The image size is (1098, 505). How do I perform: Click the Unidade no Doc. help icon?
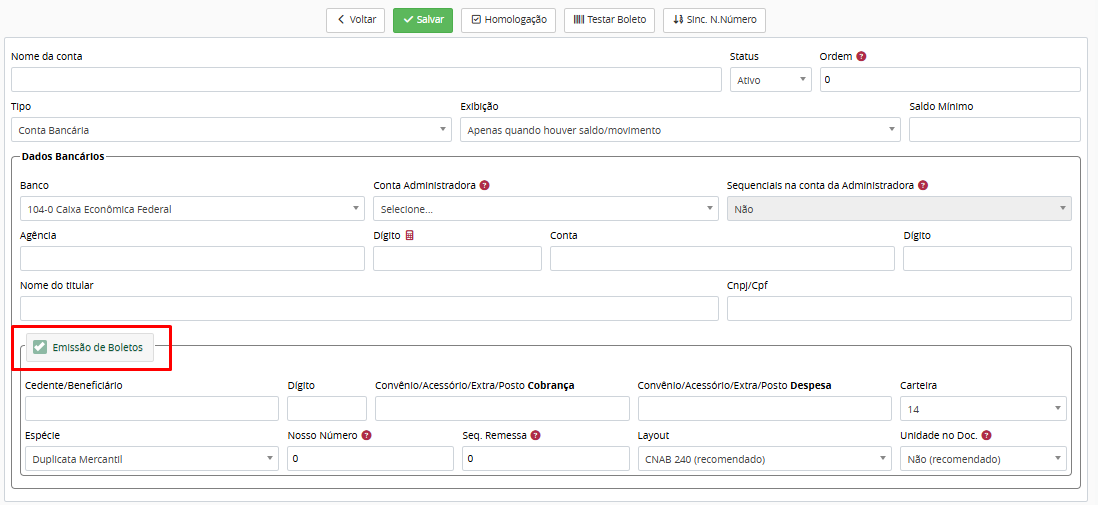(987, 435)
